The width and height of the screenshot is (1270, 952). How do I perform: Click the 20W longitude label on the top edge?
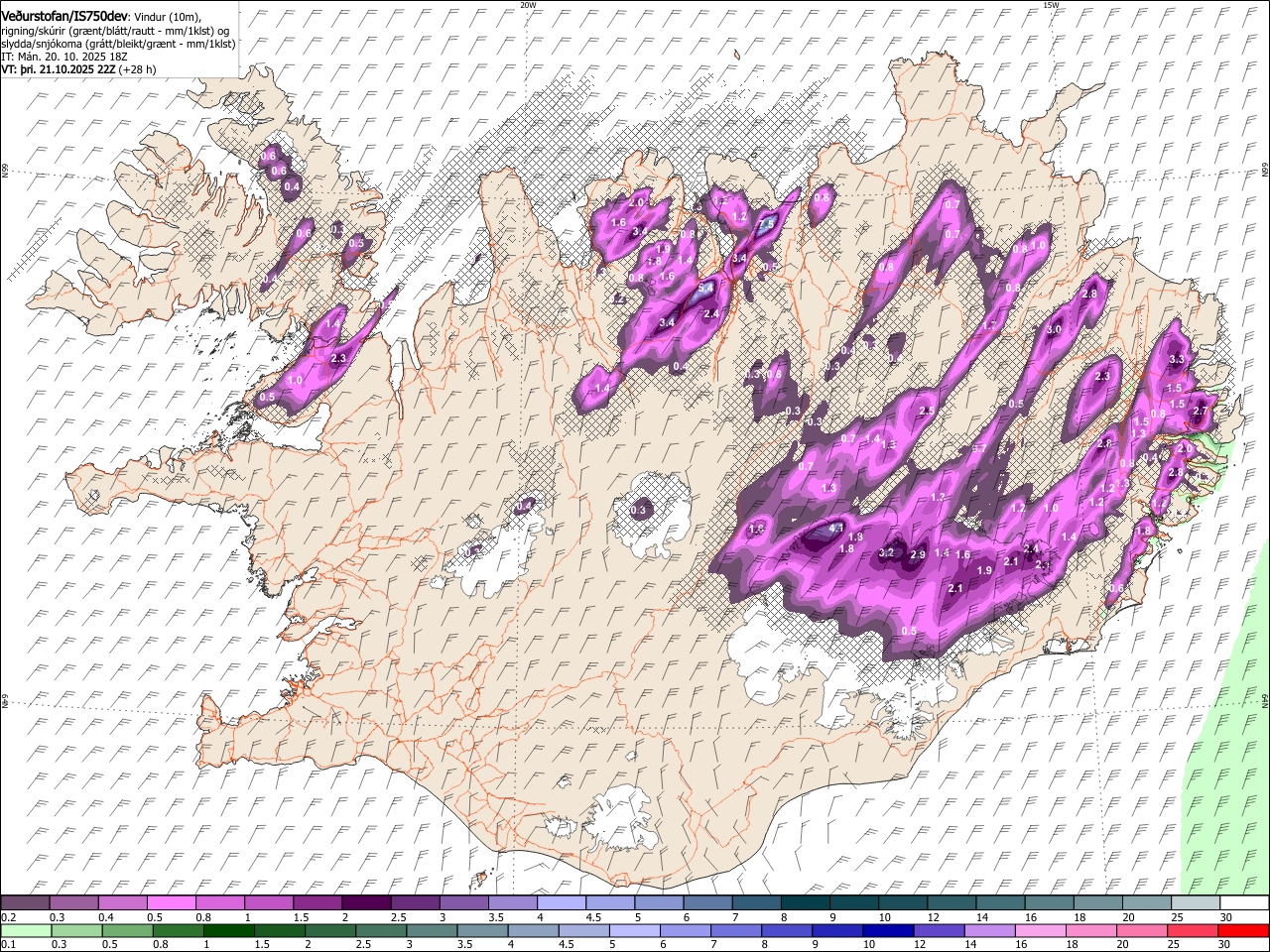click(x=528, y=5)
